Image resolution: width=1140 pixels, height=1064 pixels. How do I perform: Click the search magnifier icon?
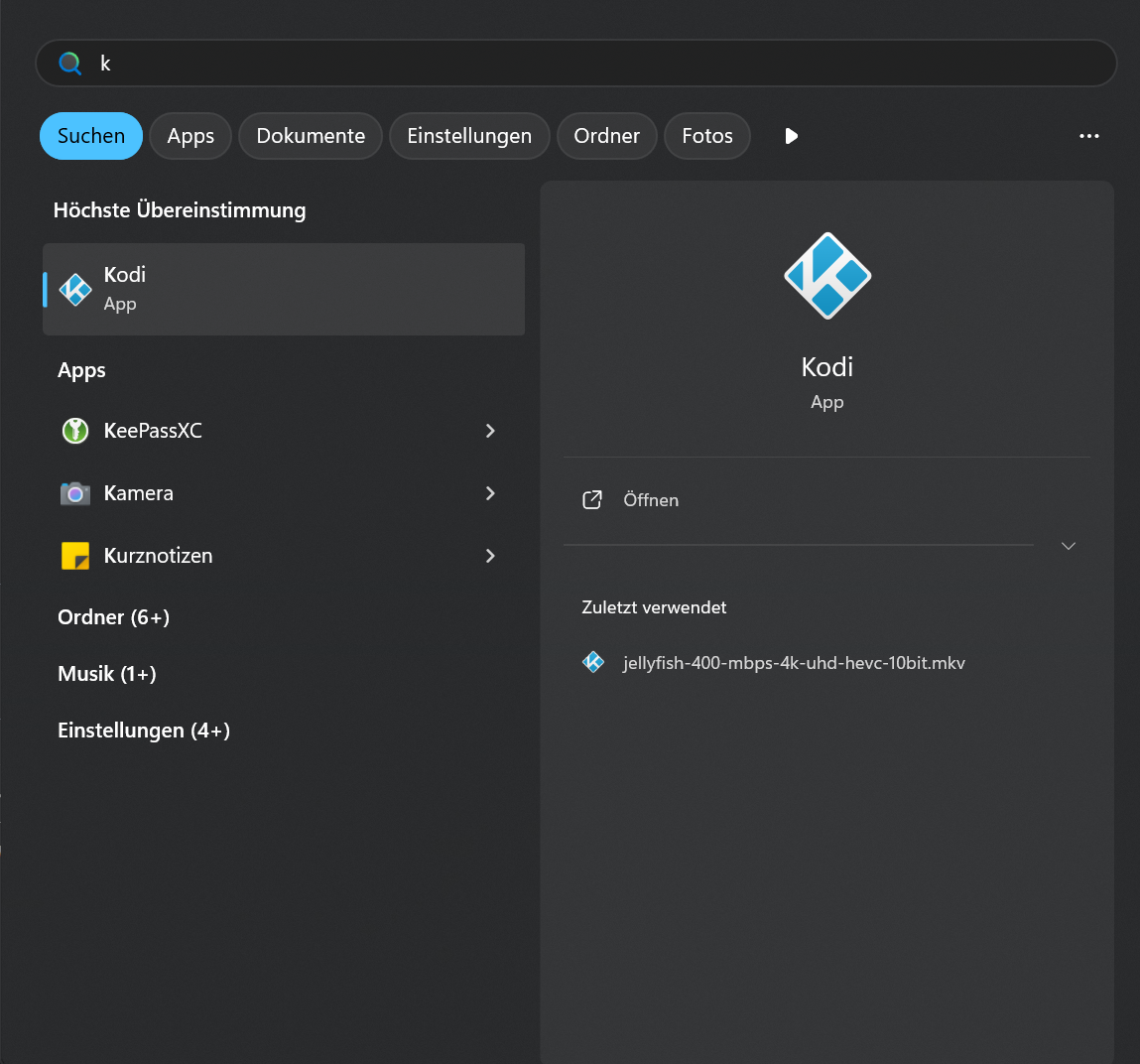pyautogui.click(x=69, y=64)
